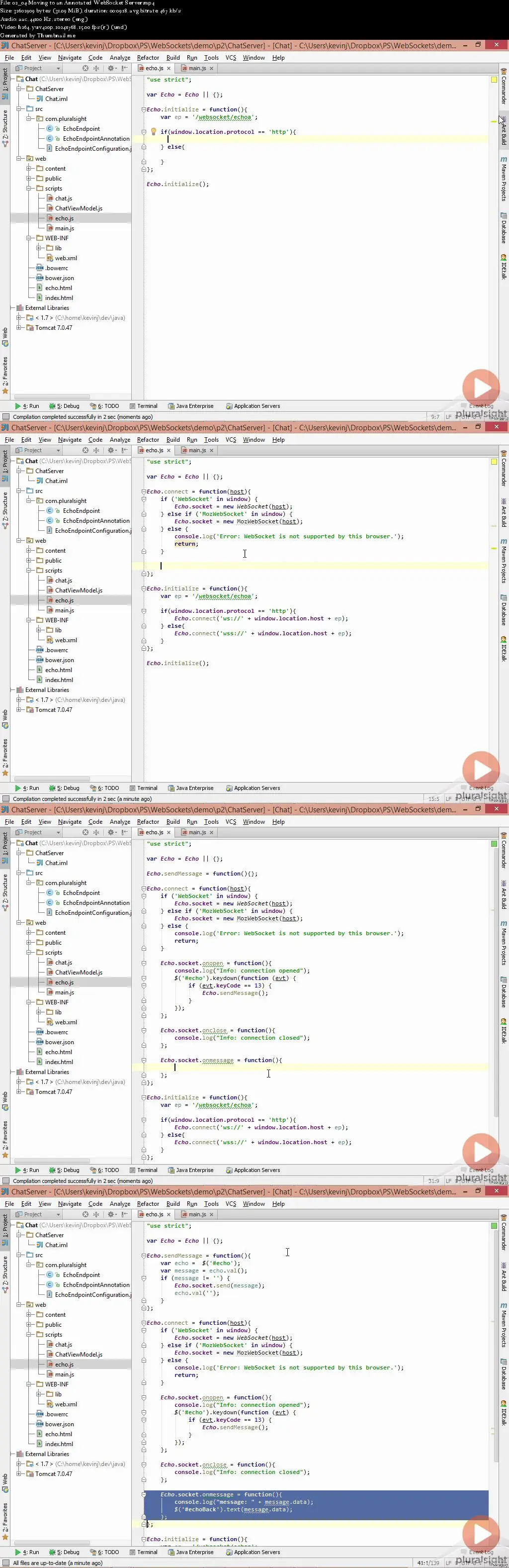509x1568 pixels.
Task: Click the 5: Debug button in the topmost bottom bar
Action: point(65,406)
